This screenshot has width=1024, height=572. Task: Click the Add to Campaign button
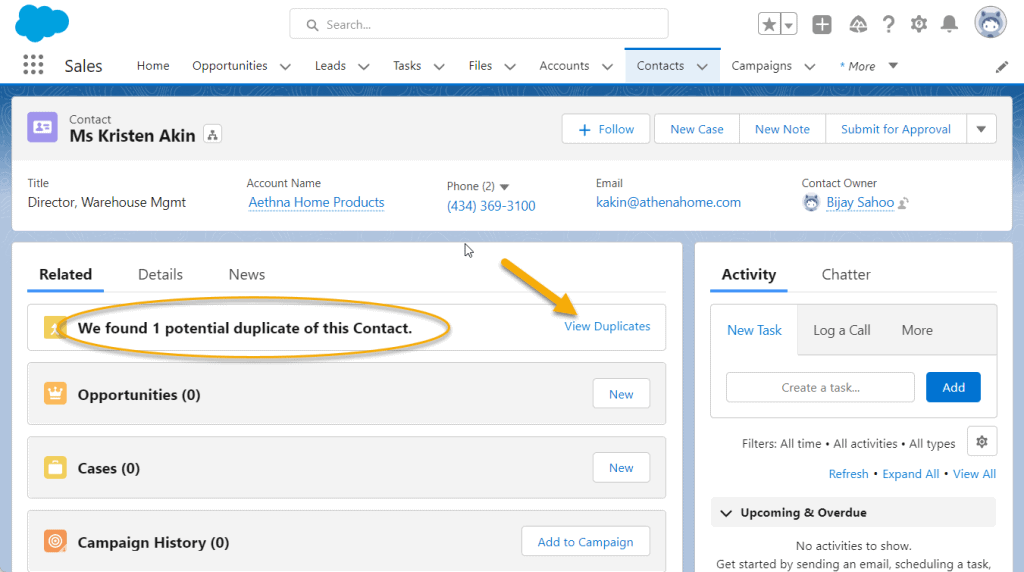pyautogui.click(x=585, y=541)
